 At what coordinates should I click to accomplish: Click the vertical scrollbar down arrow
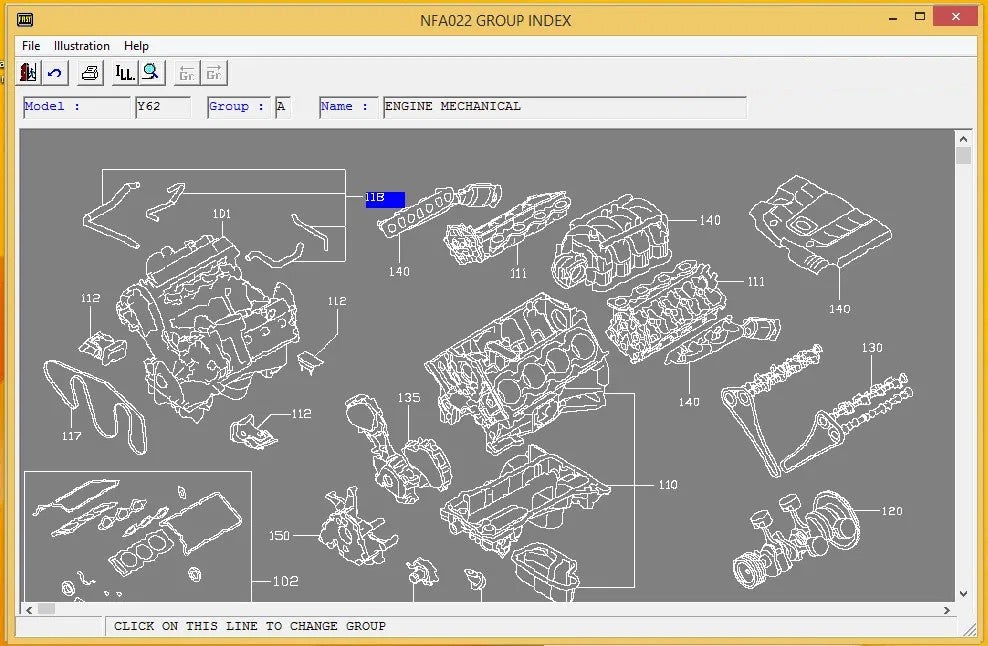tap(963, 593)
